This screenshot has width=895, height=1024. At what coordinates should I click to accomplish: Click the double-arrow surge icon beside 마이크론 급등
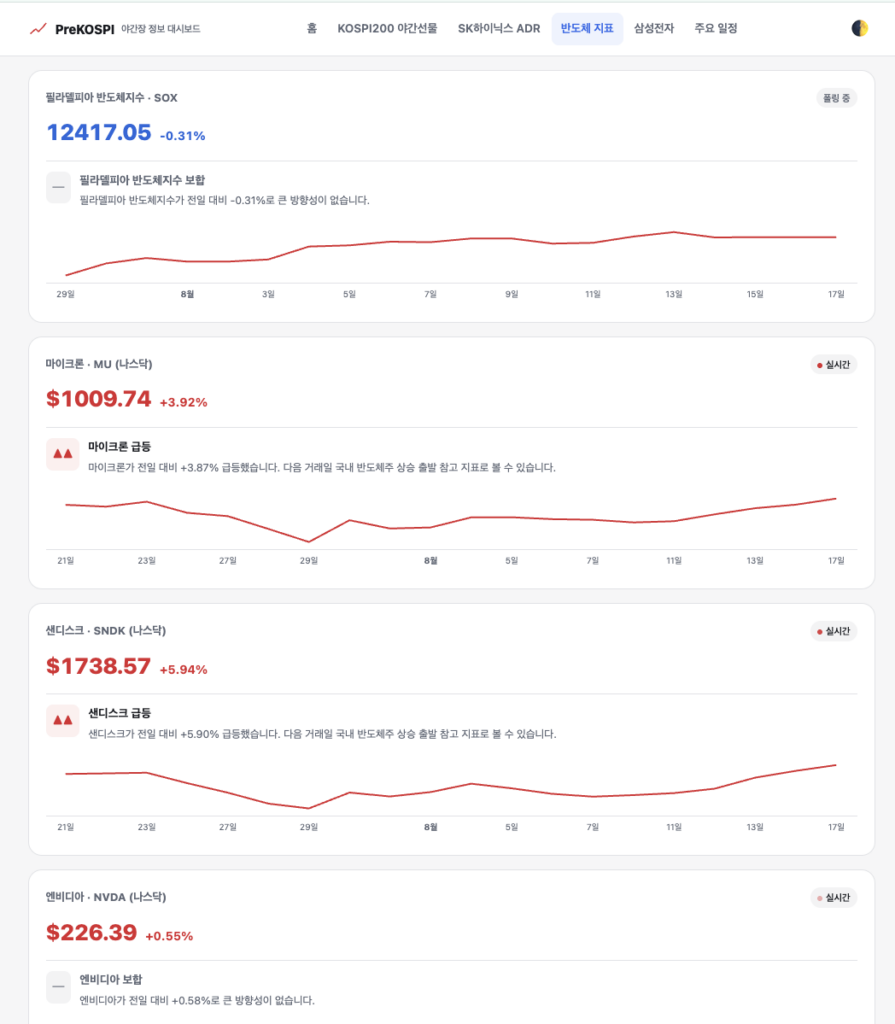click(63, 454)
